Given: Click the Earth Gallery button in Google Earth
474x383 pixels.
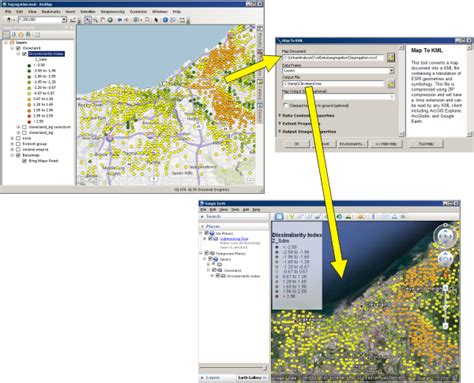Looking at the screenshot, I should tap(252, 378).
